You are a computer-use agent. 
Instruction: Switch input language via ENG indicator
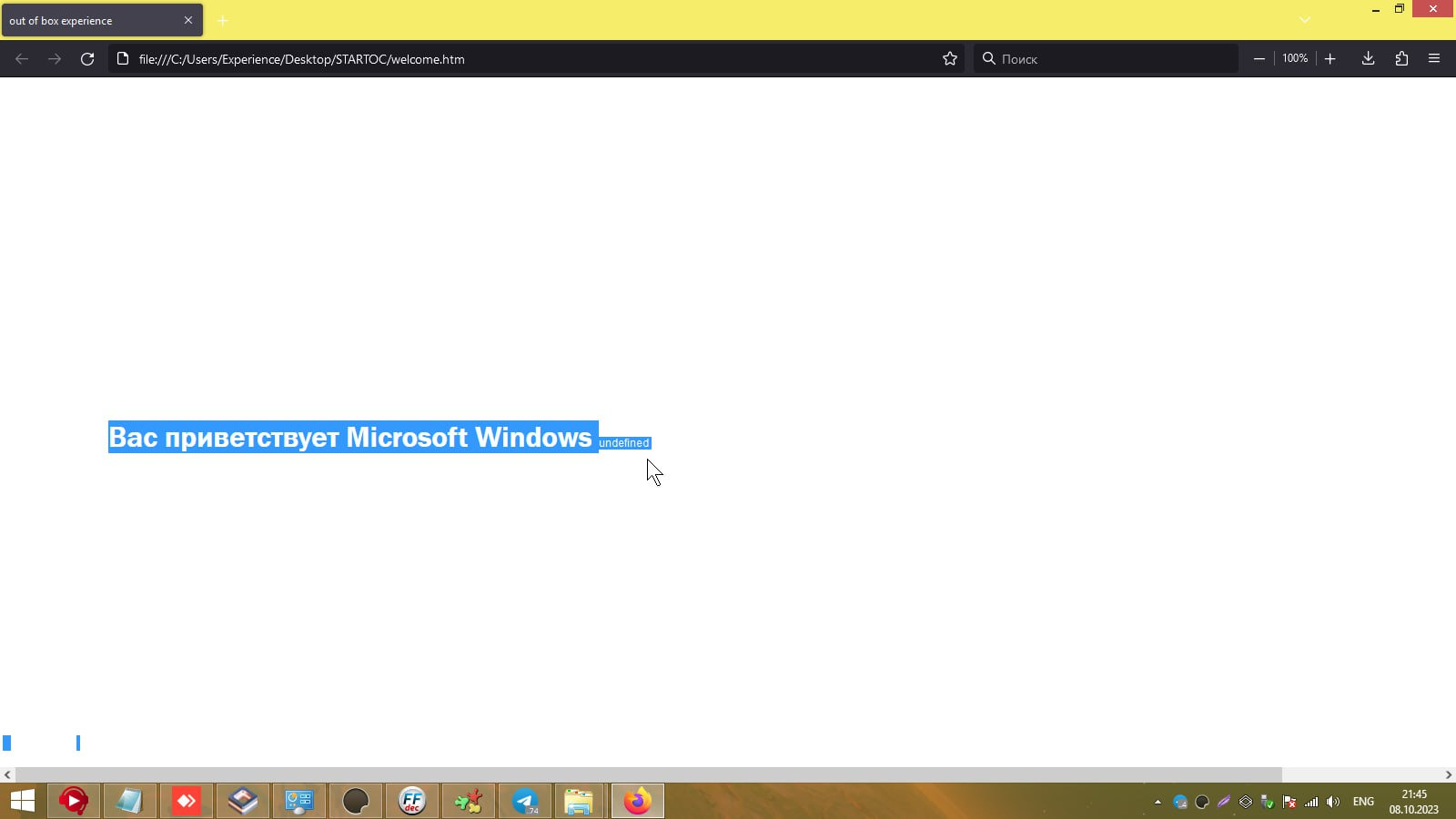click(x=1363, y=802)
